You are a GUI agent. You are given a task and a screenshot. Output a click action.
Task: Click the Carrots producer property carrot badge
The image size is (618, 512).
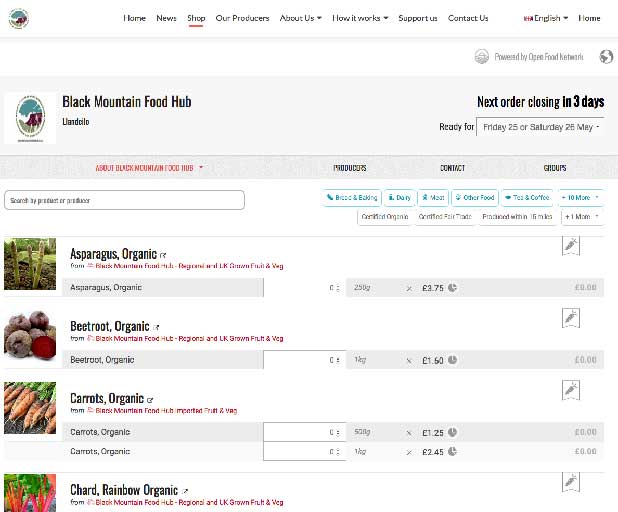pyautogui.click(x=571, y=390)
